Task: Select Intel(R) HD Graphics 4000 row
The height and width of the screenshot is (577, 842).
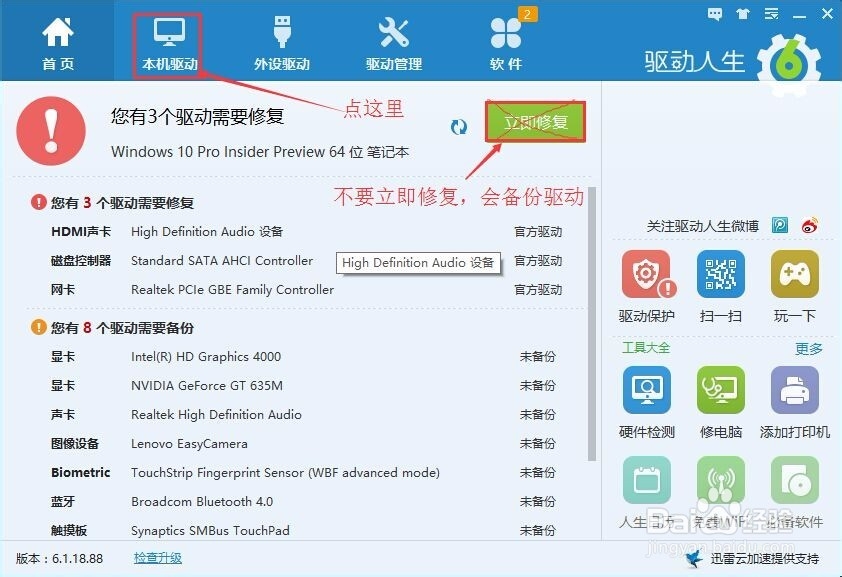Action: coord(303,357)
